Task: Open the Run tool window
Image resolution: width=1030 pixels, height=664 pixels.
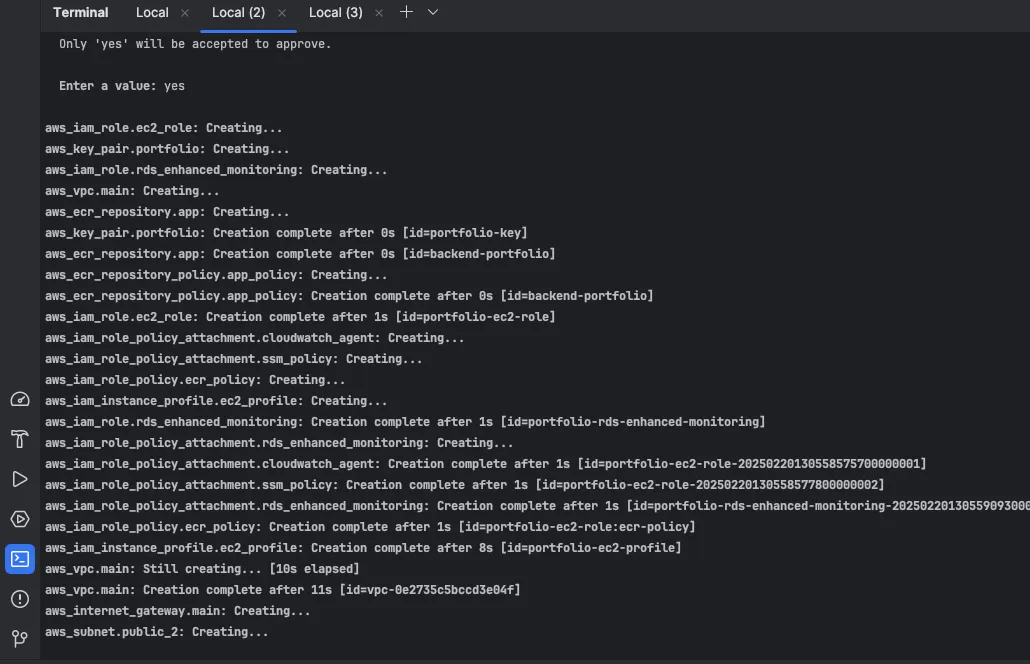Action: [x=20, y=479]
